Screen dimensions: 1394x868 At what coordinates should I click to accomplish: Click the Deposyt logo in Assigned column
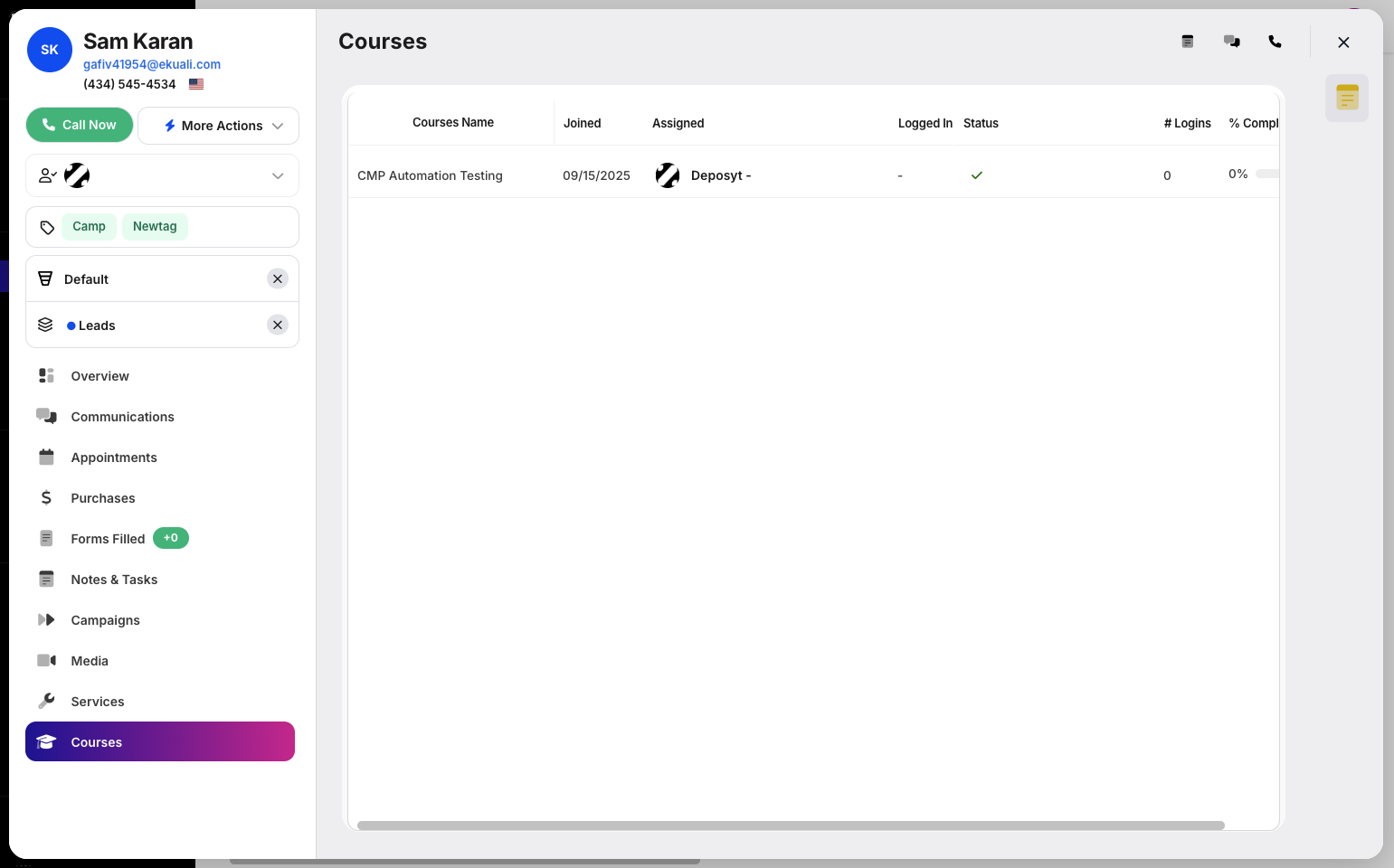668,175
